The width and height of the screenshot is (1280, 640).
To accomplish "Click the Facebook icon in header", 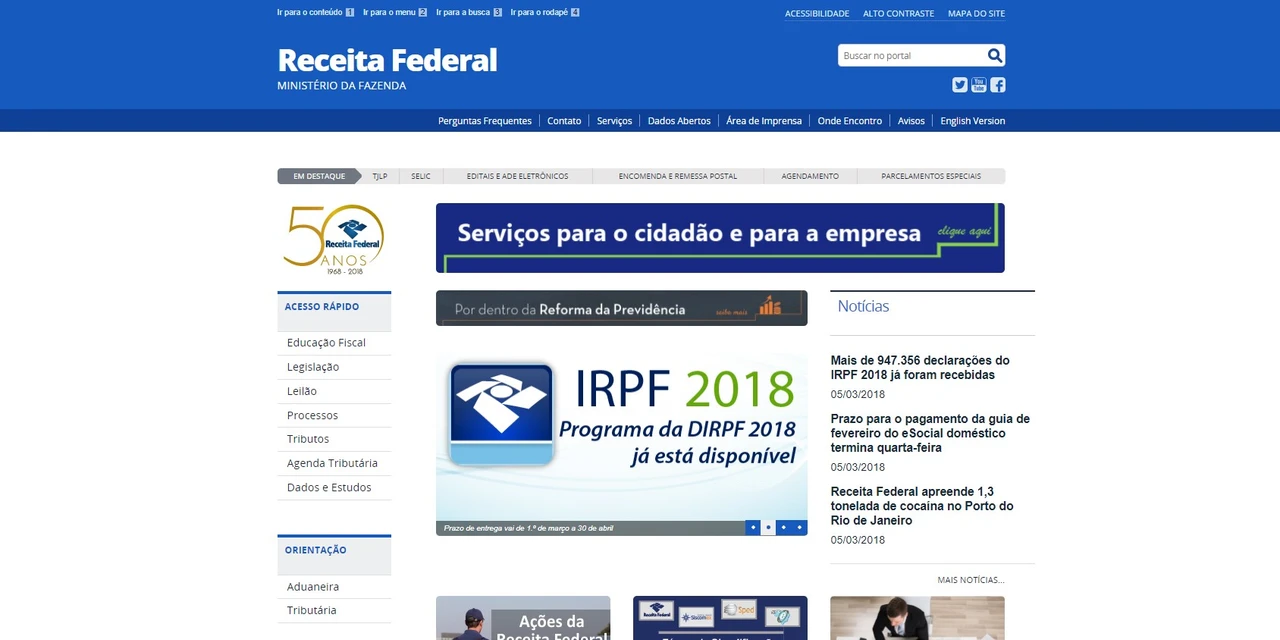I will tap(998, 85).
